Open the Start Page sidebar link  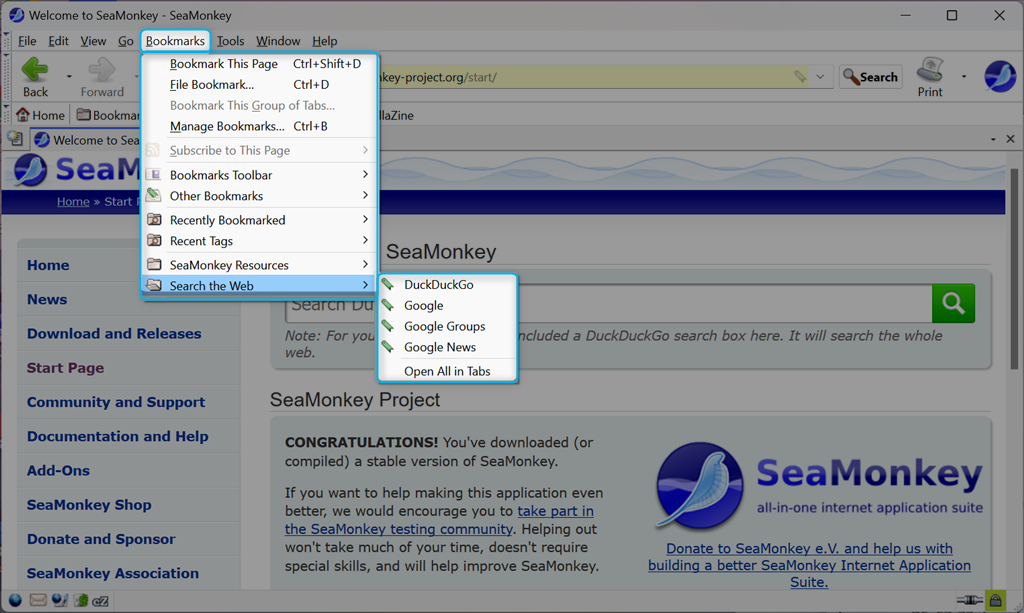(65, 368)
